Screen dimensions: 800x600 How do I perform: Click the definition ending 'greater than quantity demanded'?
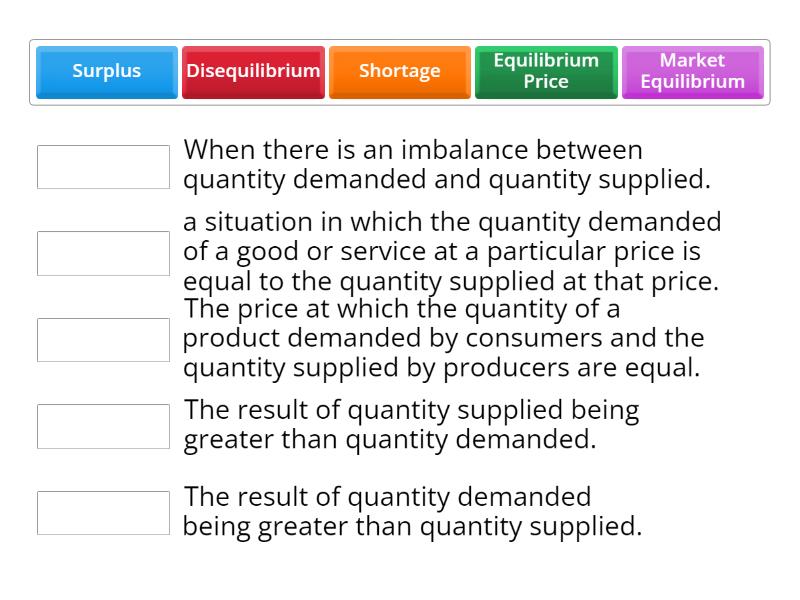pos(412,425)
